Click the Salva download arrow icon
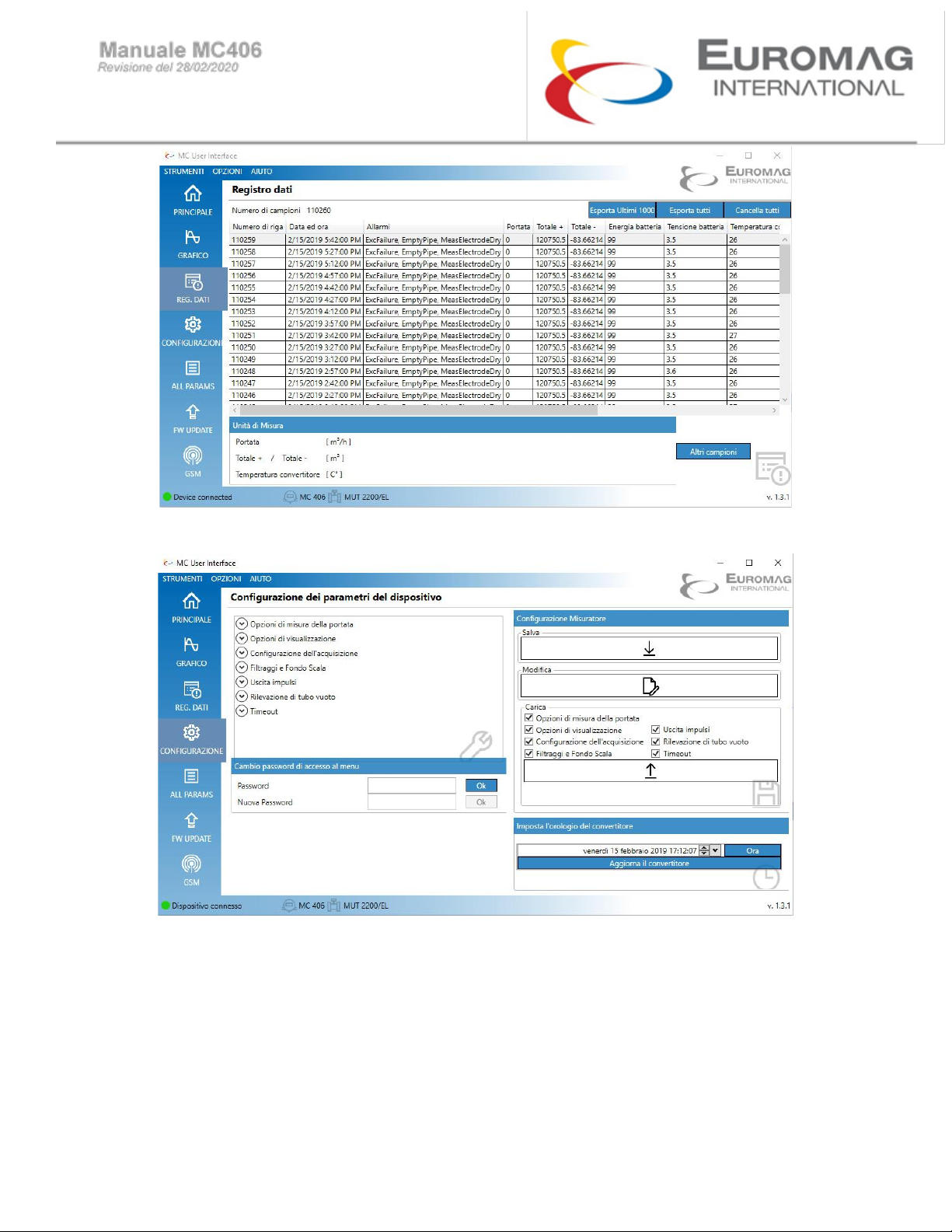This screenshot has width=952, height=1232. [649, 649]
